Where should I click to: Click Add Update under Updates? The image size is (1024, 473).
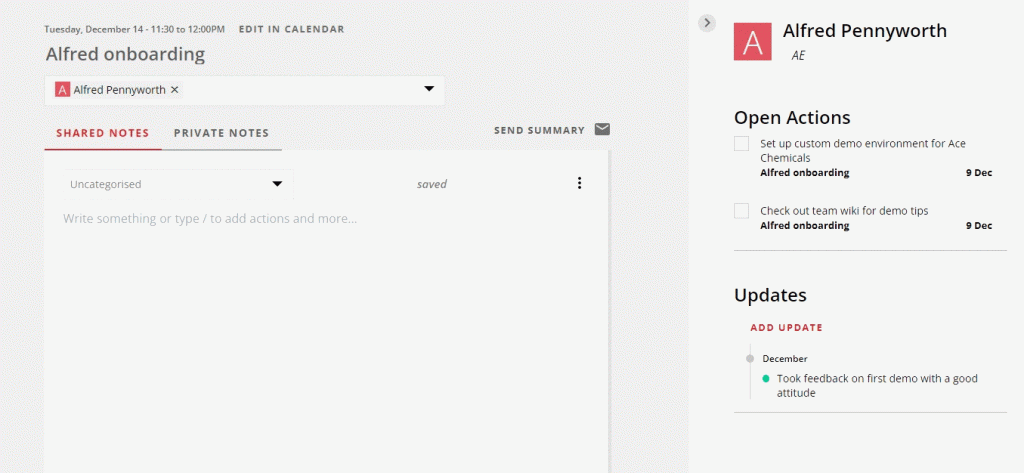pyautogui.click(x=786, y=327)
